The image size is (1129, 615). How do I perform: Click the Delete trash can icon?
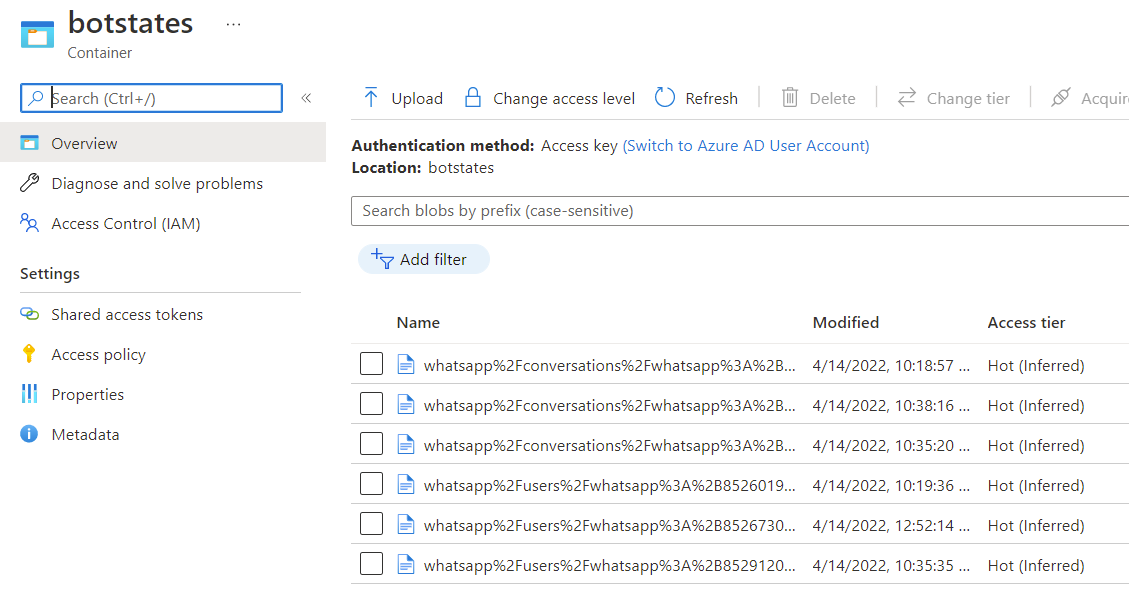point(790,98)
